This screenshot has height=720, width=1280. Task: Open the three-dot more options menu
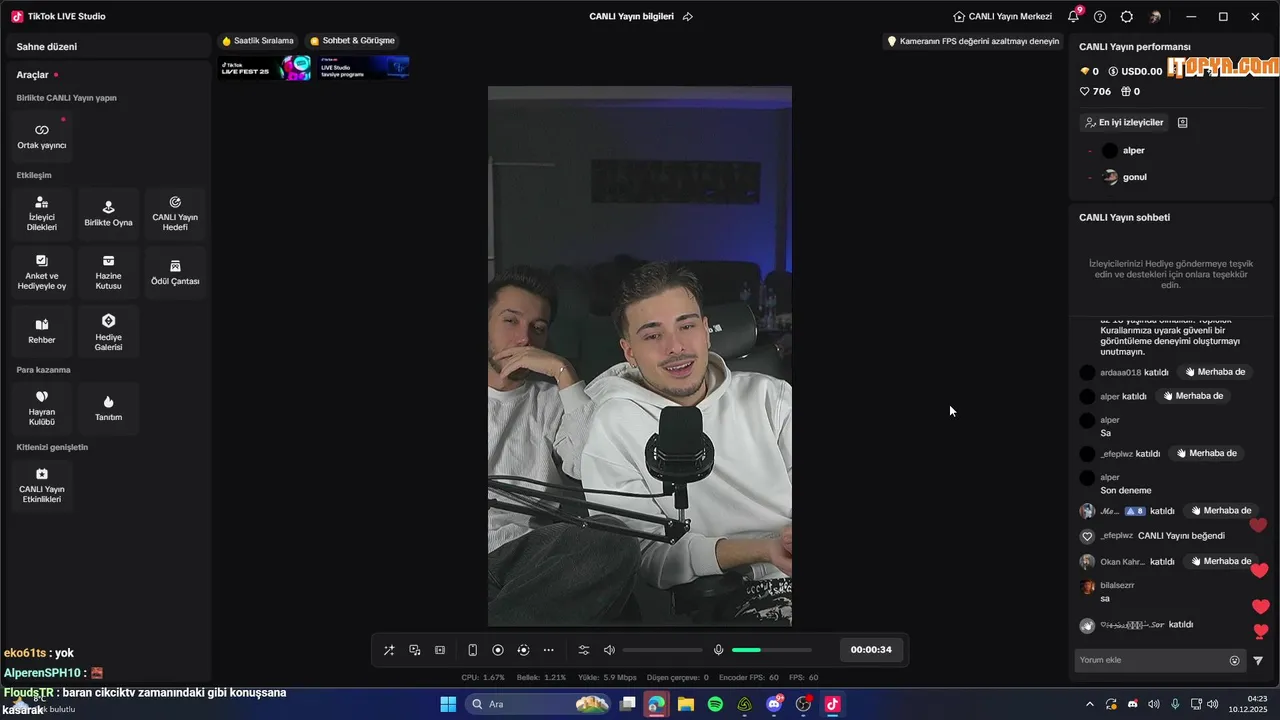[548, 650]
